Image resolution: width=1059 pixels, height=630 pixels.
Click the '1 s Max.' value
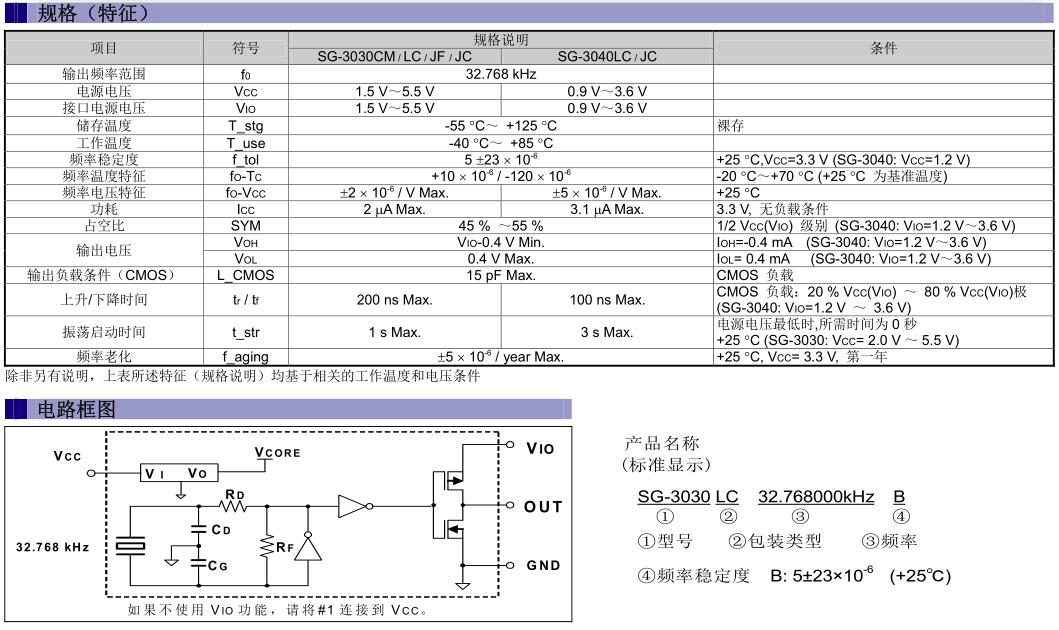394,332
